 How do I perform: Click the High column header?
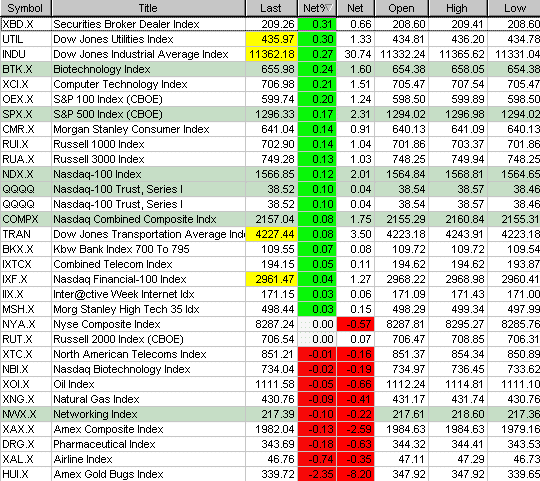coord(458,8)
